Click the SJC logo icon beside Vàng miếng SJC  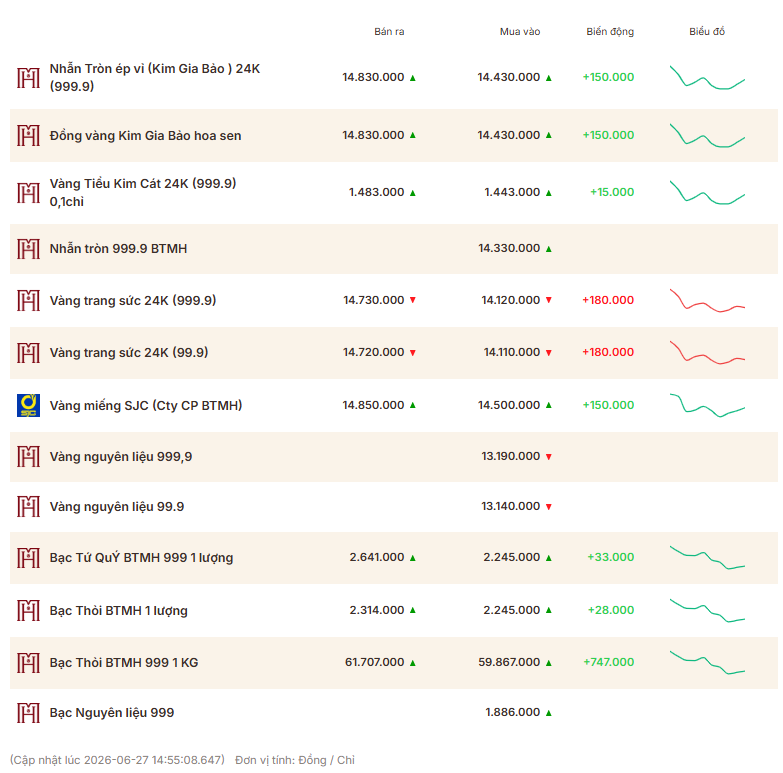pos(28,405)
